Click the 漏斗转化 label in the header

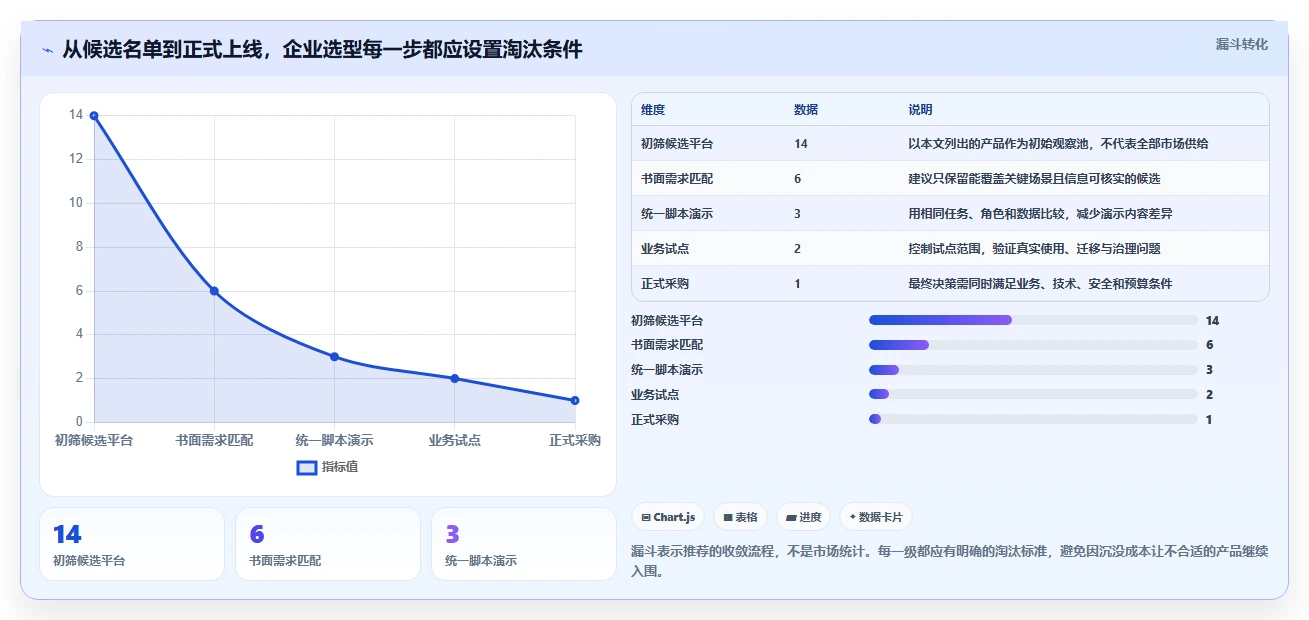pos(1242,44)
